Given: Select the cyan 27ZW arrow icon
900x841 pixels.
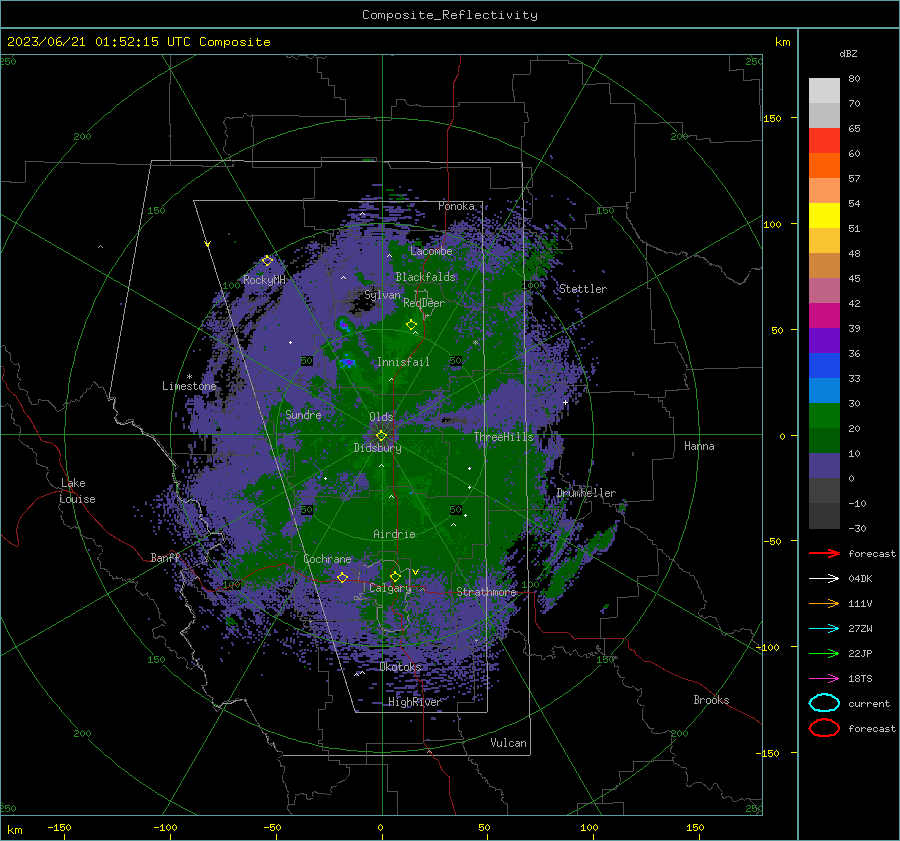Looking at the screenshot, I should (x=824, y=629).
